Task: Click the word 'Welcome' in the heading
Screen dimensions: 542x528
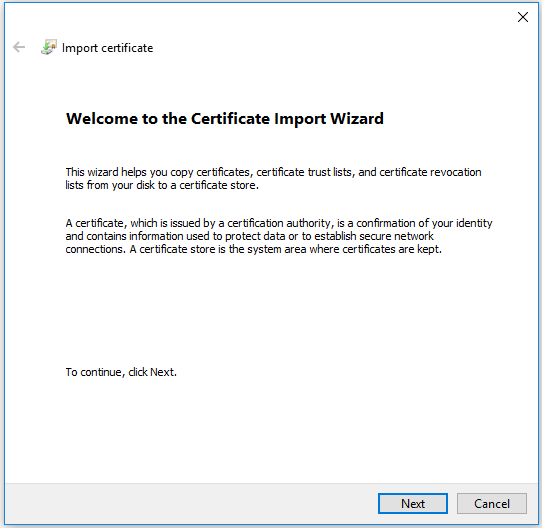Action: (102, 119)
